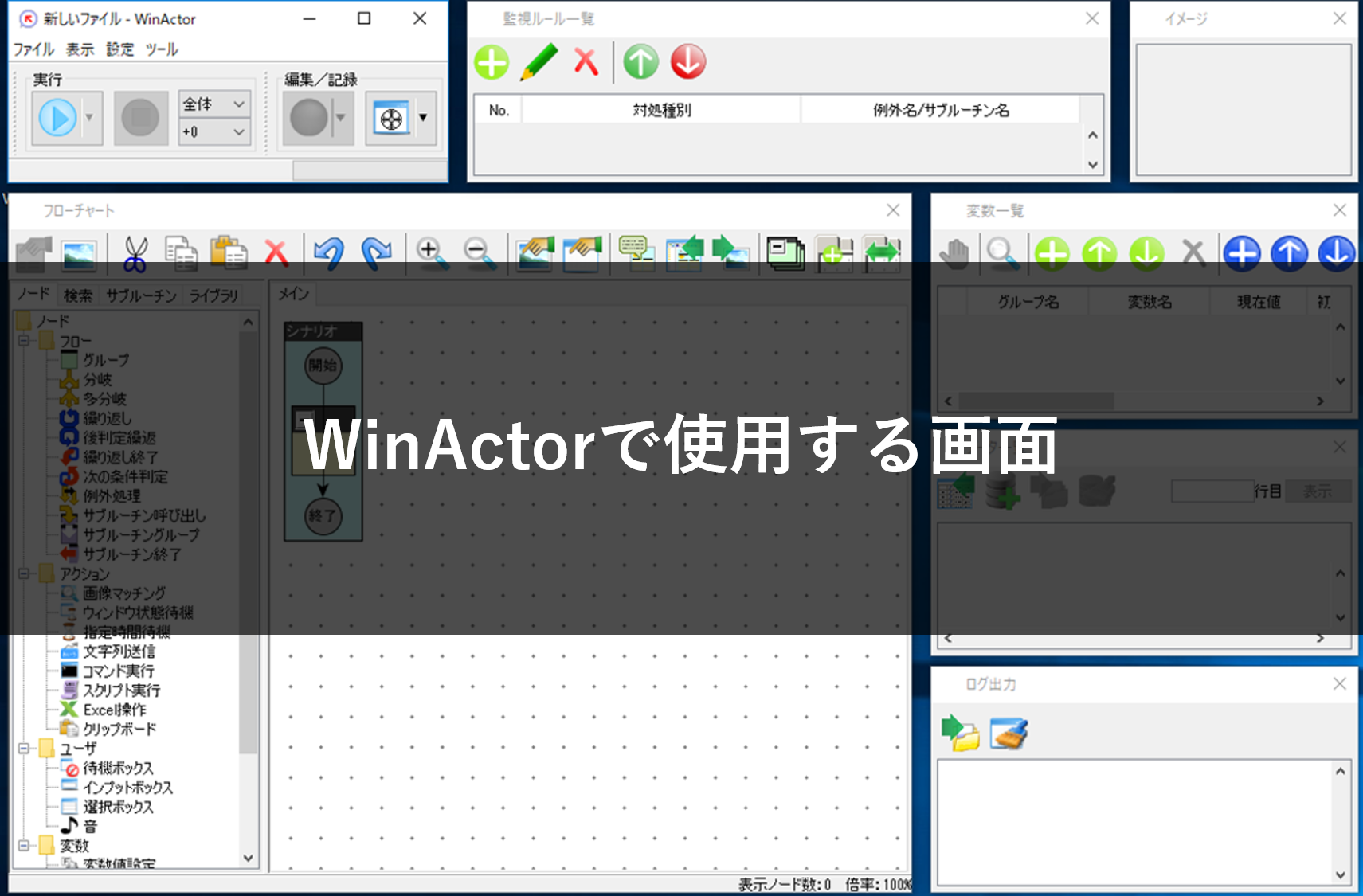
Task: Click the copy icon in flowchart toolbar
Action: click(x=182, y=253)
